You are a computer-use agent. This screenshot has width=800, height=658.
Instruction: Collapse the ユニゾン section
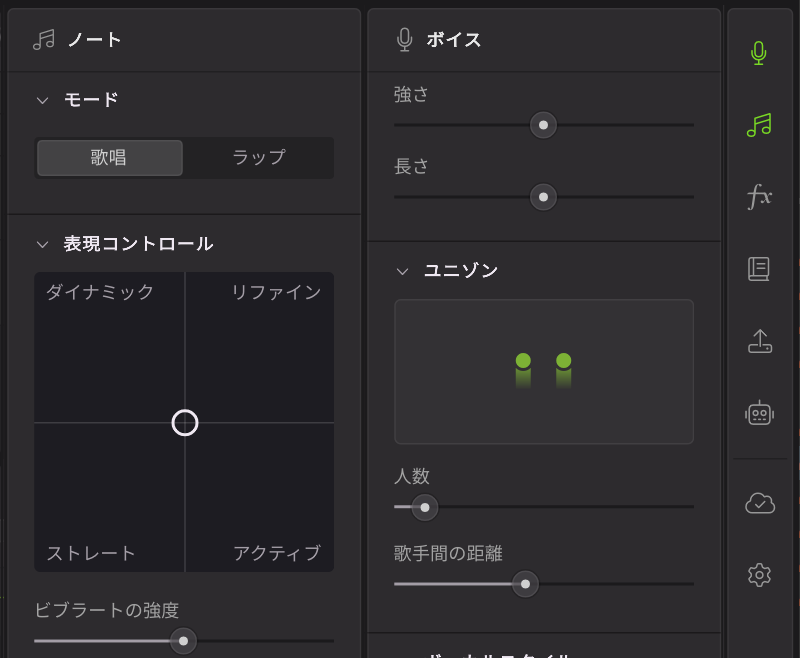(402, 271)
